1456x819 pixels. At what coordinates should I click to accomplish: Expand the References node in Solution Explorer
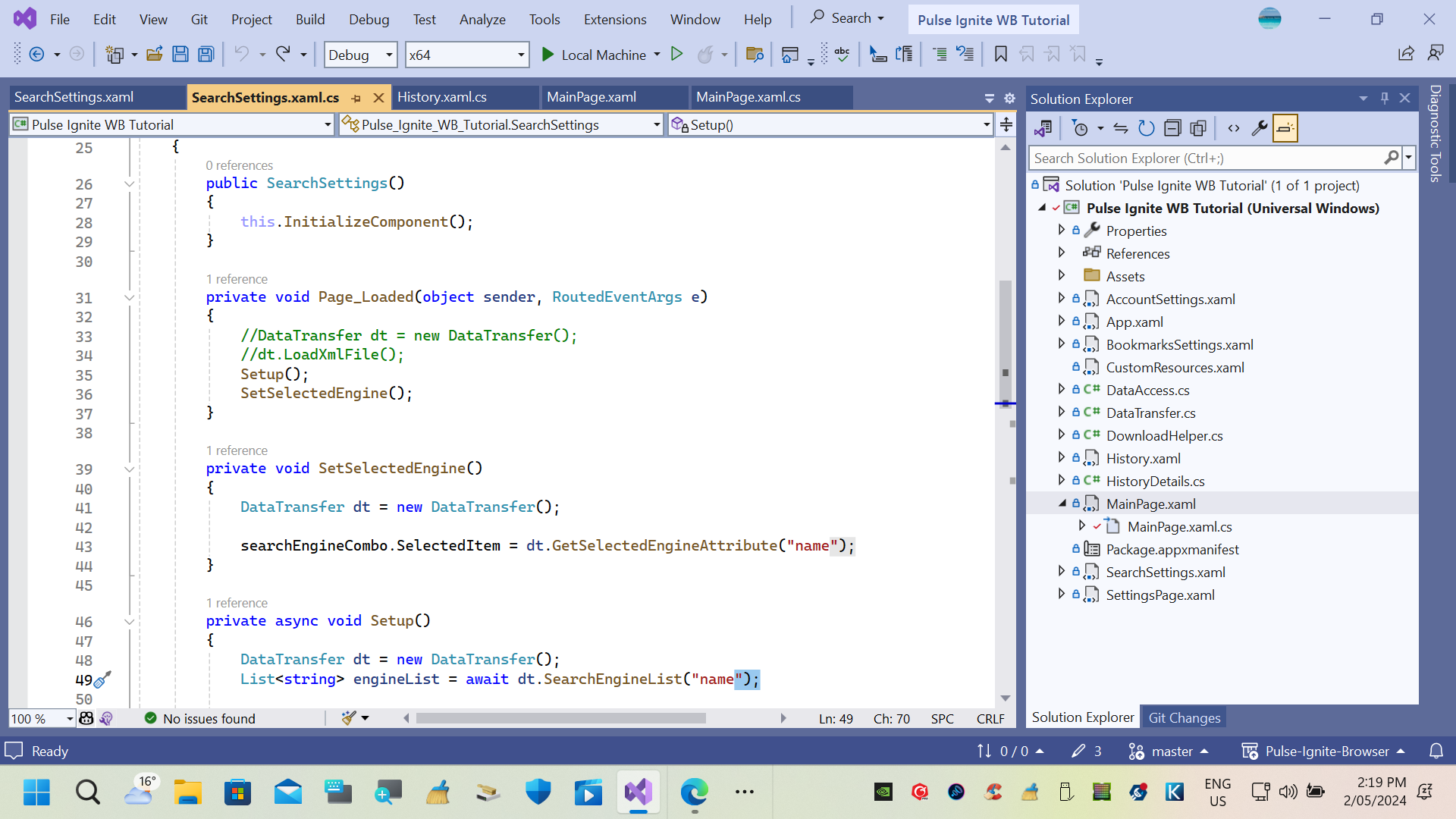1062,253
